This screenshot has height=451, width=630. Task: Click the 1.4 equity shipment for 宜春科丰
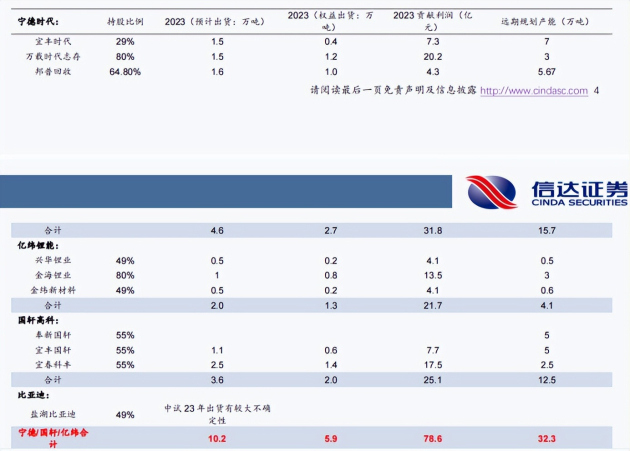[x=331, y=365]
